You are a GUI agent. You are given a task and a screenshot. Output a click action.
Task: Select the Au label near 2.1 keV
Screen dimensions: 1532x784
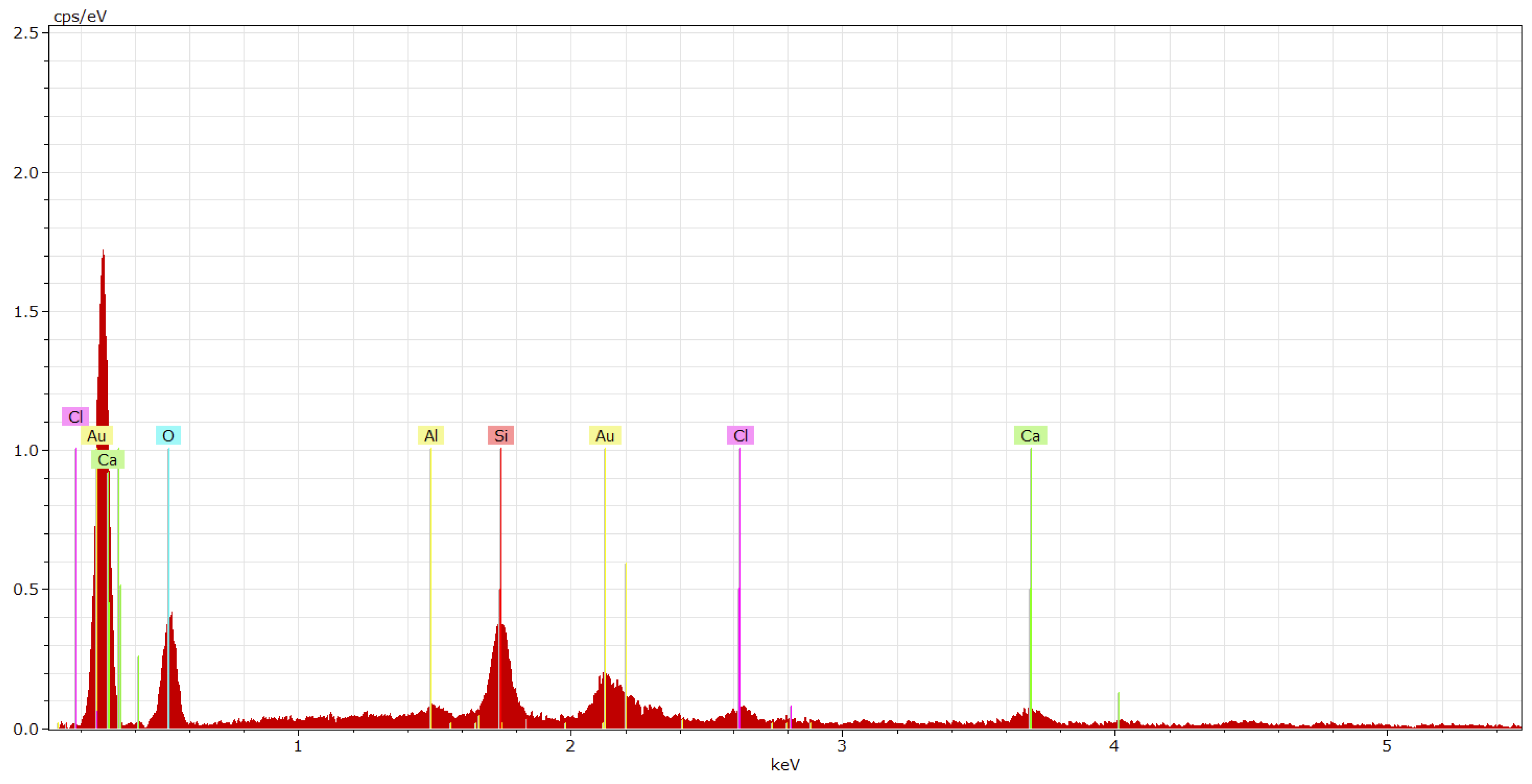[605, 436]
